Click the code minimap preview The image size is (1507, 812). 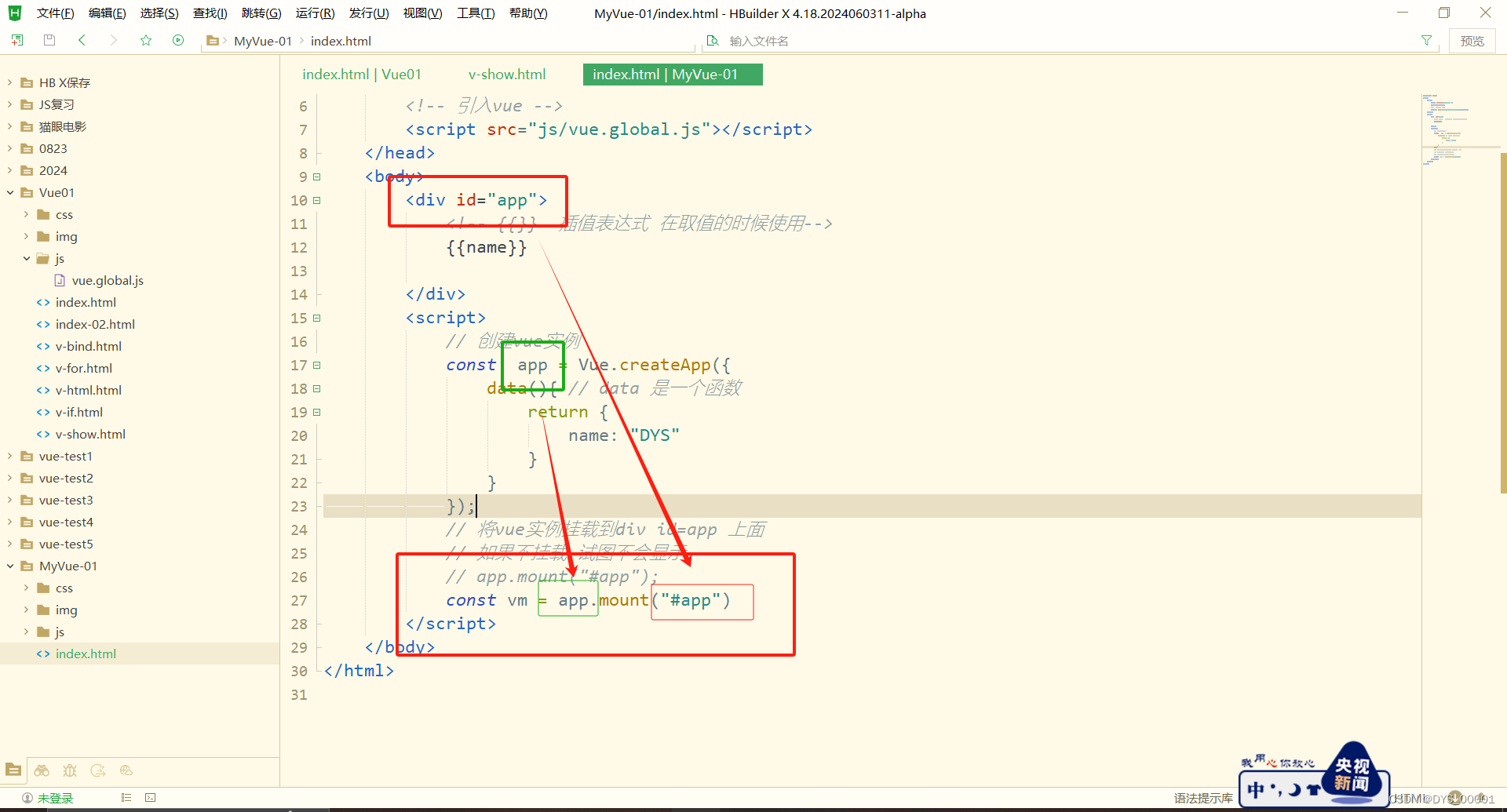[1460, 129]
